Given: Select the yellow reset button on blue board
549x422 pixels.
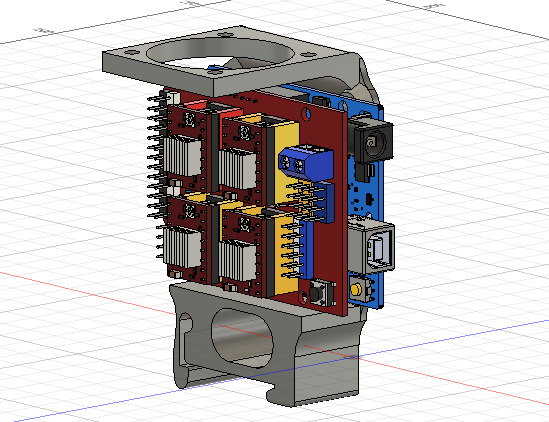Looking at the screenshot, I should coord(356,290).
